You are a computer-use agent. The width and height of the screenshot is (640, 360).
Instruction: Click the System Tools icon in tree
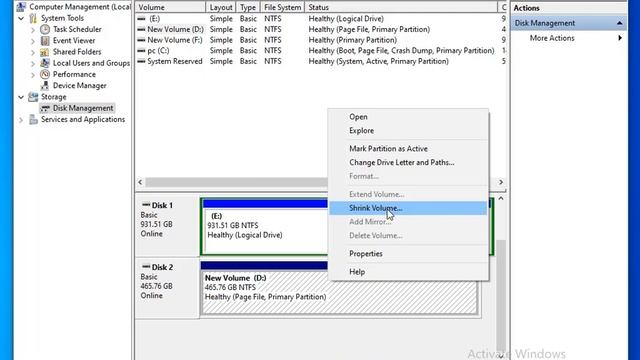(33, 18)
